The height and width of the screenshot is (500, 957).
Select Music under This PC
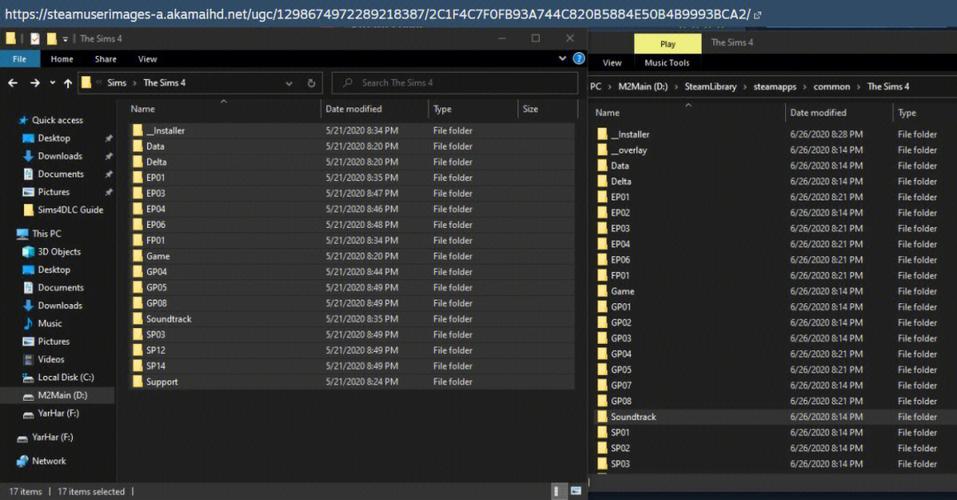point(49,324)
